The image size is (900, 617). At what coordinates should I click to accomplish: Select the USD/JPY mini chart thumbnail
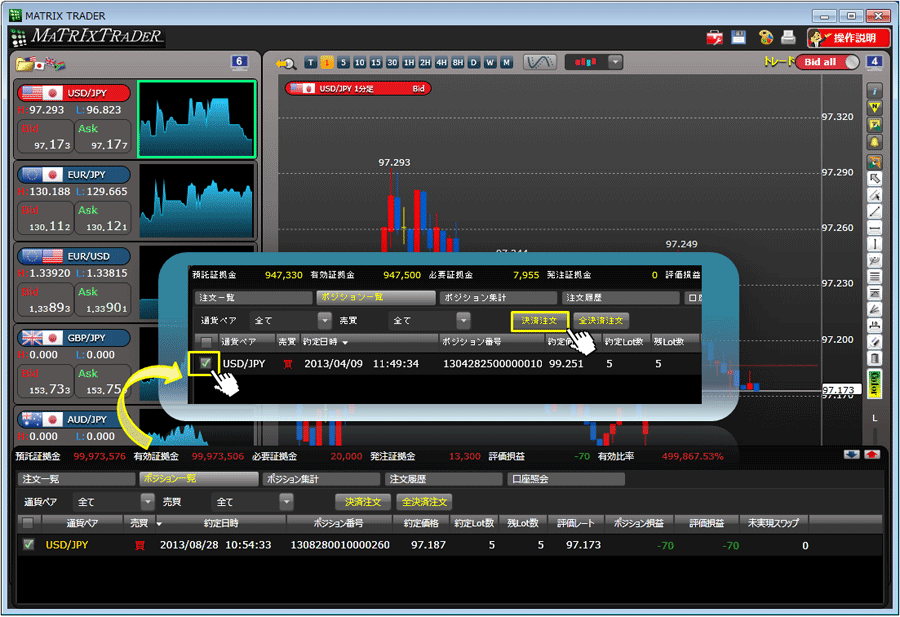click(196, 119)
